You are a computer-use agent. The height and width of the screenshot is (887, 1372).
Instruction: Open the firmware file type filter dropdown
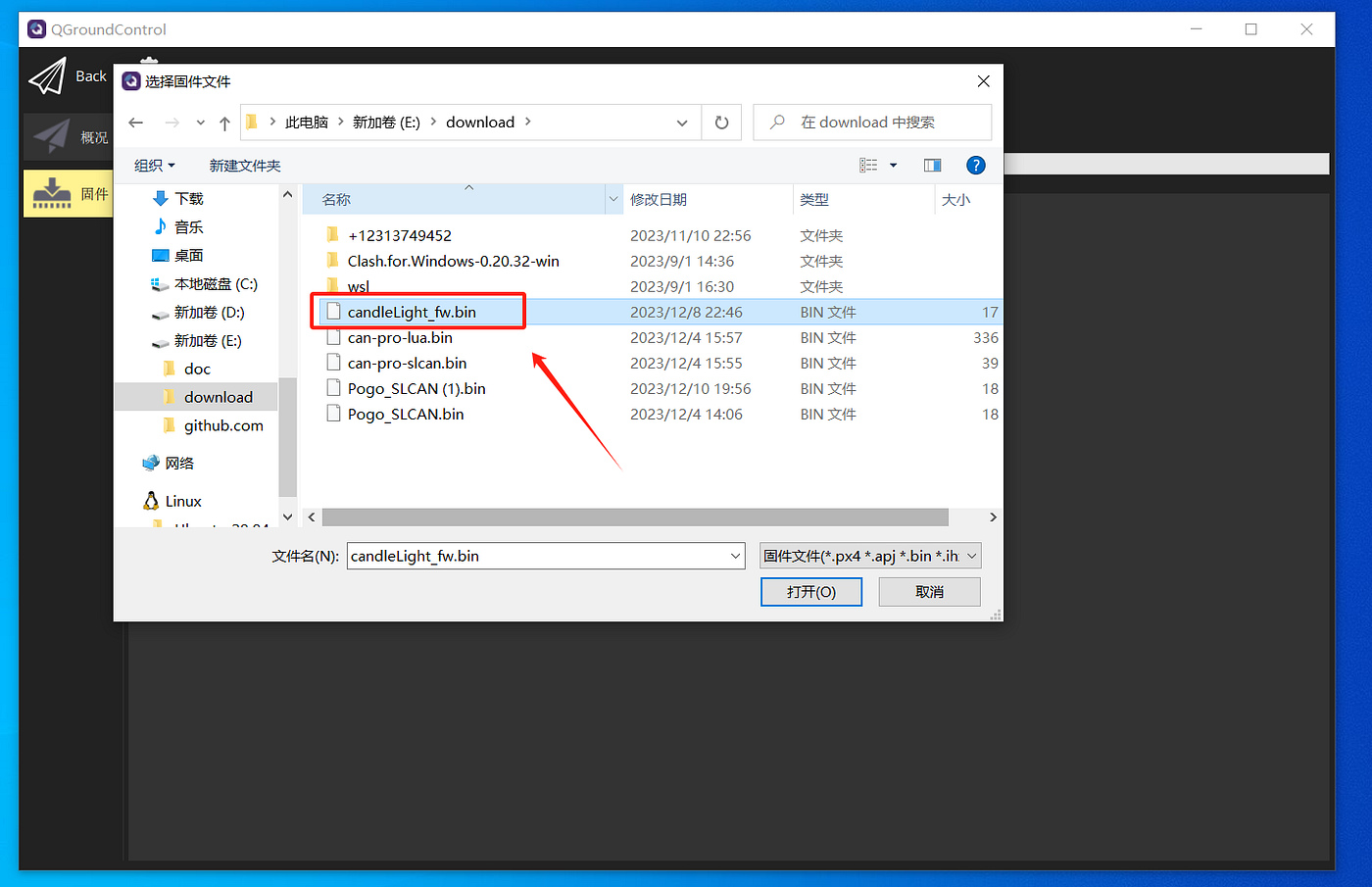pyautogui.click(x=870, y=556)
